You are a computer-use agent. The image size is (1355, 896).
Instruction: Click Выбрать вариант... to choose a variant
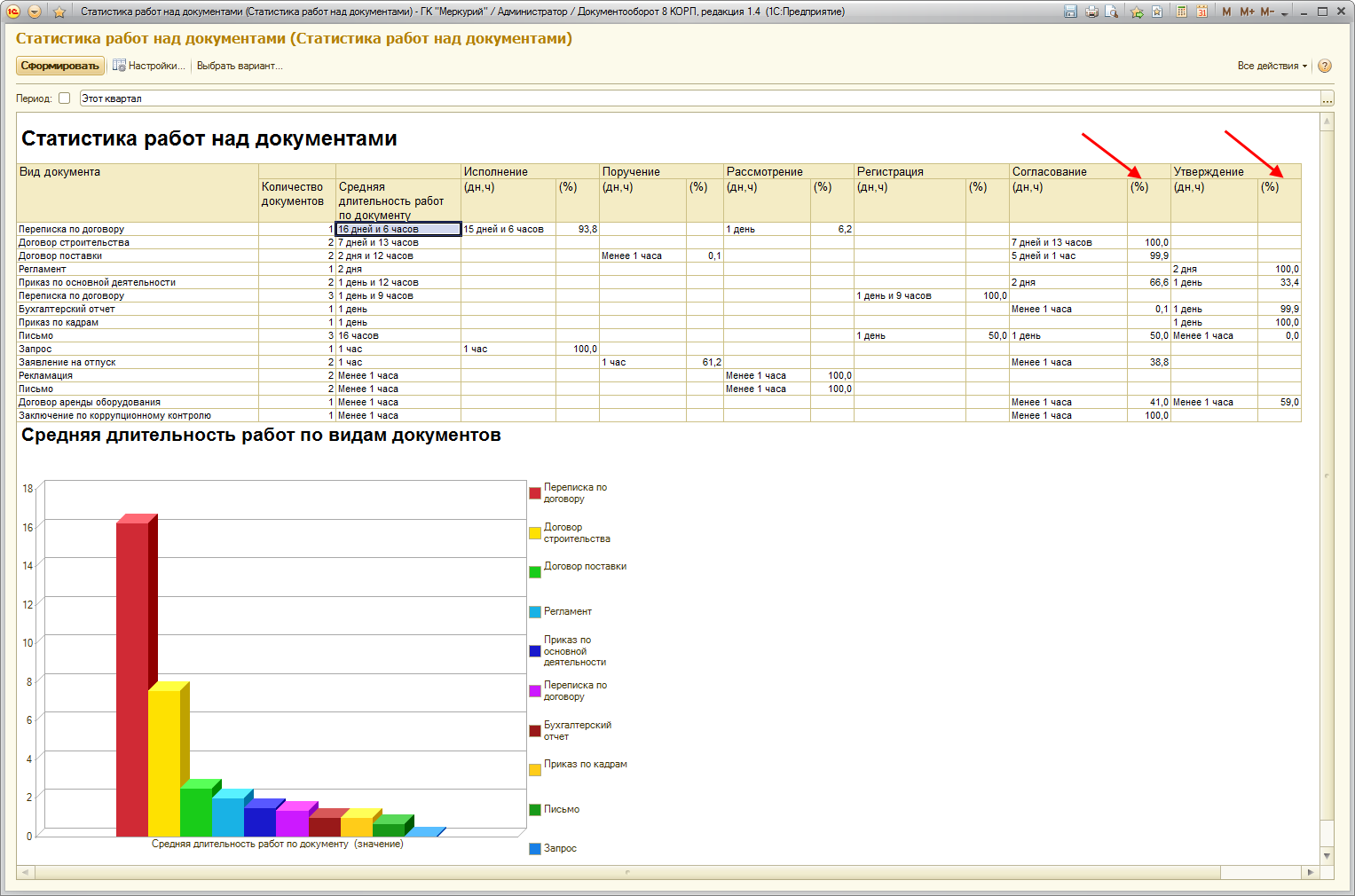(240, 66)
